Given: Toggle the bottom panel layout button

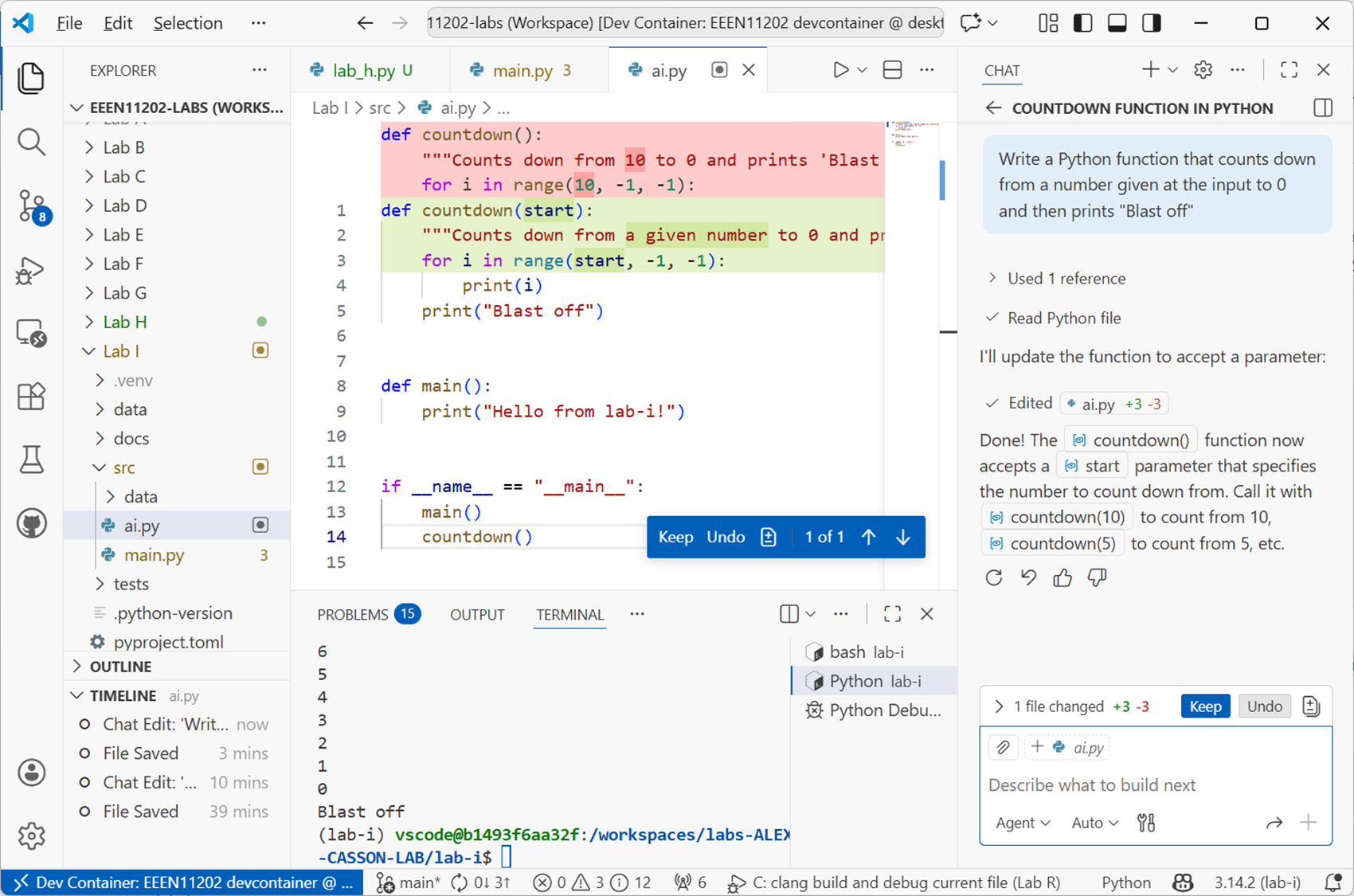Looking at the screenshot, I should coord(1117,23).
